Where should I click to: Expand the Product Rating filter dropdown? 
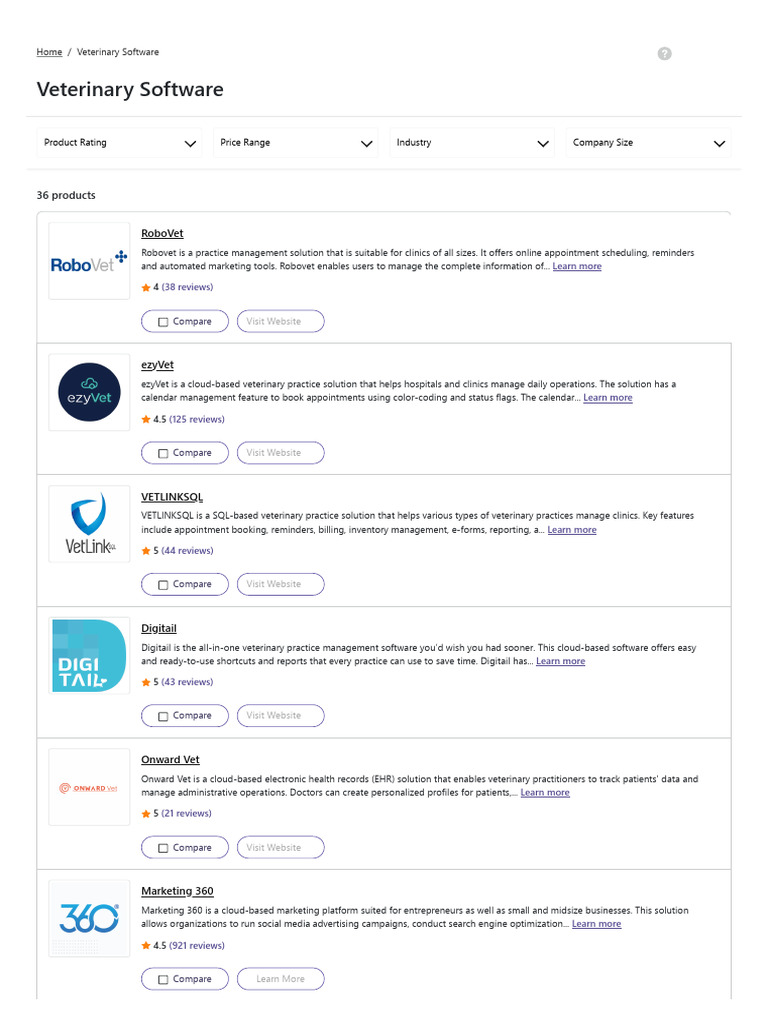coord(120,142)
